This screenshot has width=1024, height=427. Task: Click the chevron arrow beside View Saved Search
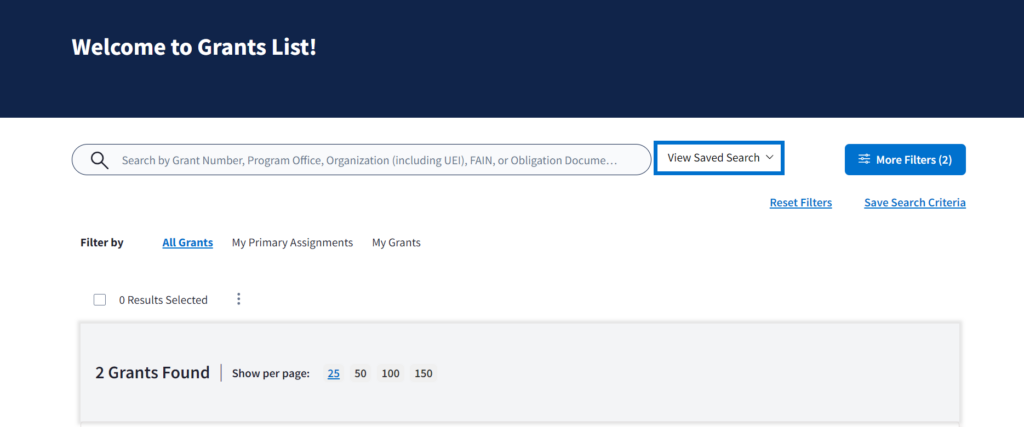[769, 158]
